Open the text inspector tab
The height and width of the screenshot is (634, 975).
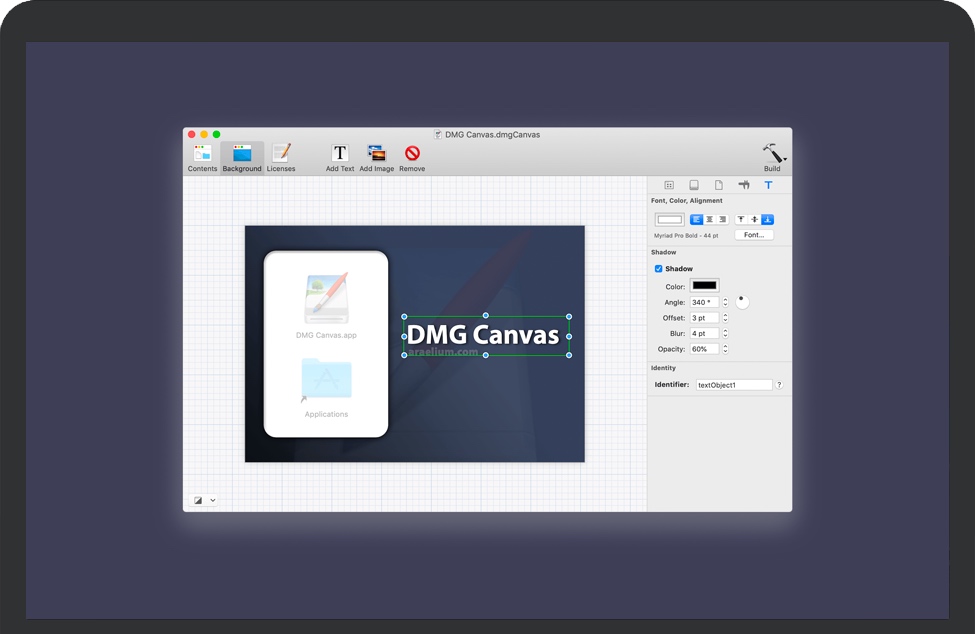[768, 185]
